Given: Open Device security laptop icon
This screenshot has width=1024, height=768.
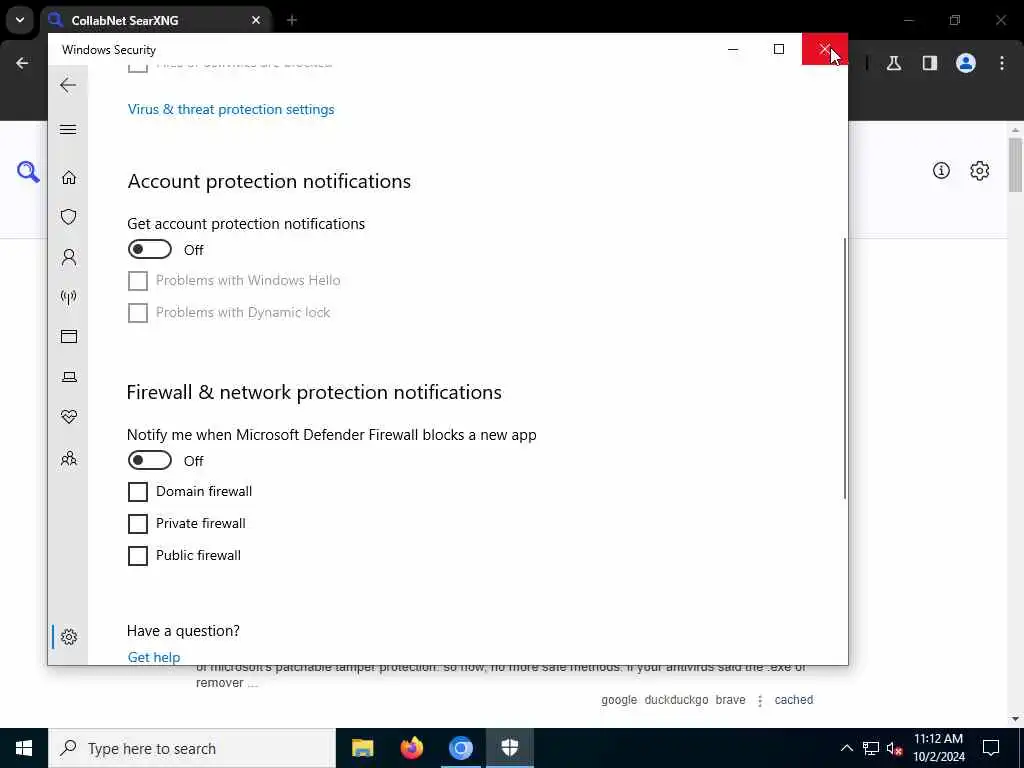Looking at the screenshot, I should click(69, 377).
